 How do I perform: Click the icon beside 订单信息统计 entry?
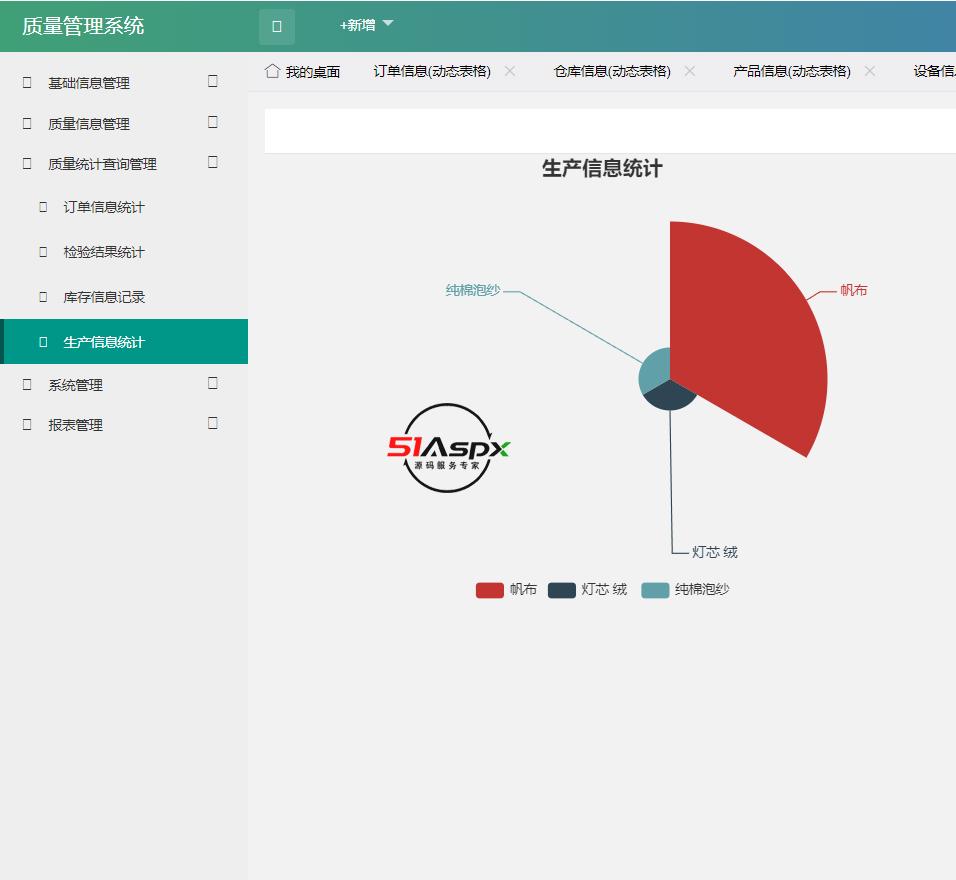(x=40, y=207)
